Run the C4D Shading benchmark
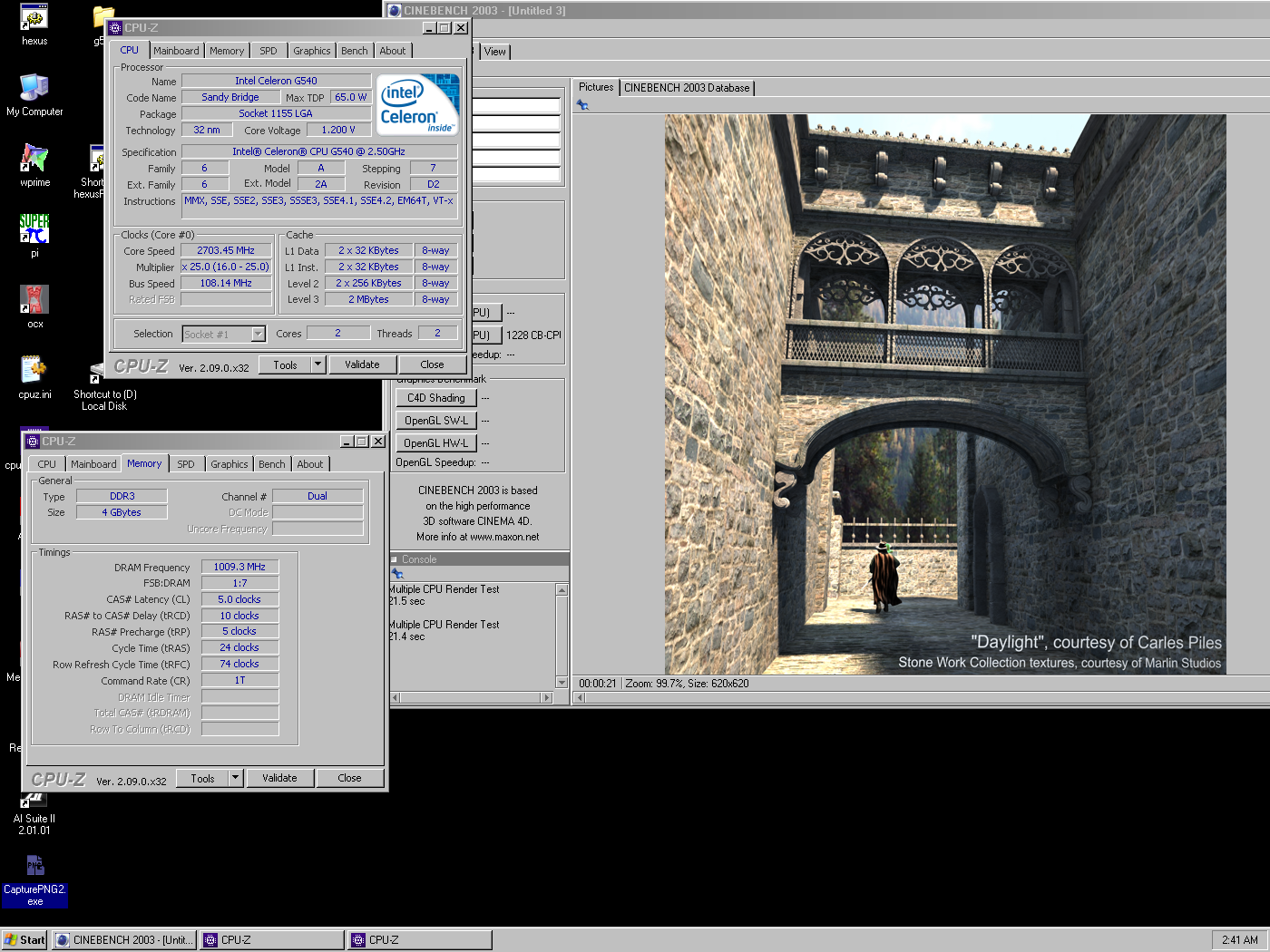 (x=435, y=398)
